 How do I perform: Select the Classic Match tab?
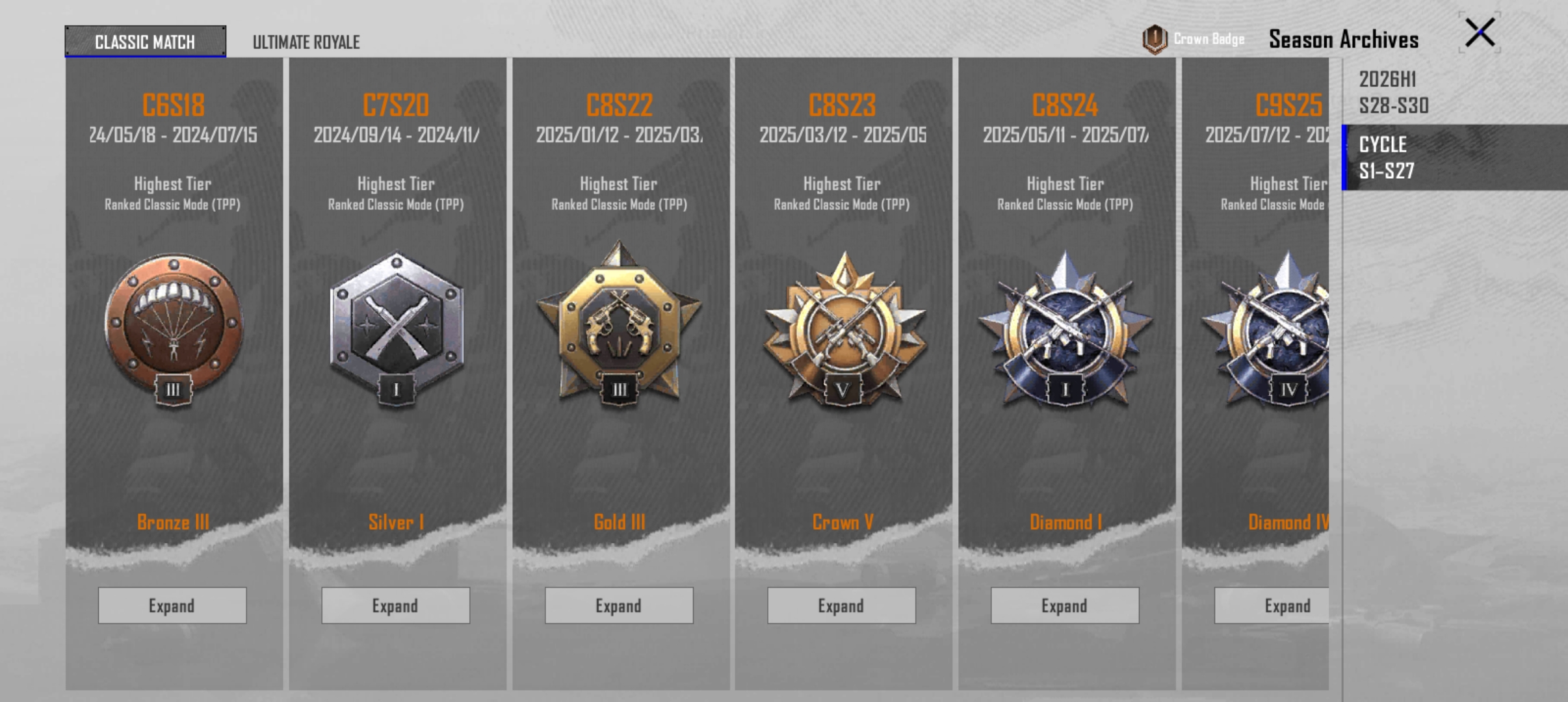145,42
